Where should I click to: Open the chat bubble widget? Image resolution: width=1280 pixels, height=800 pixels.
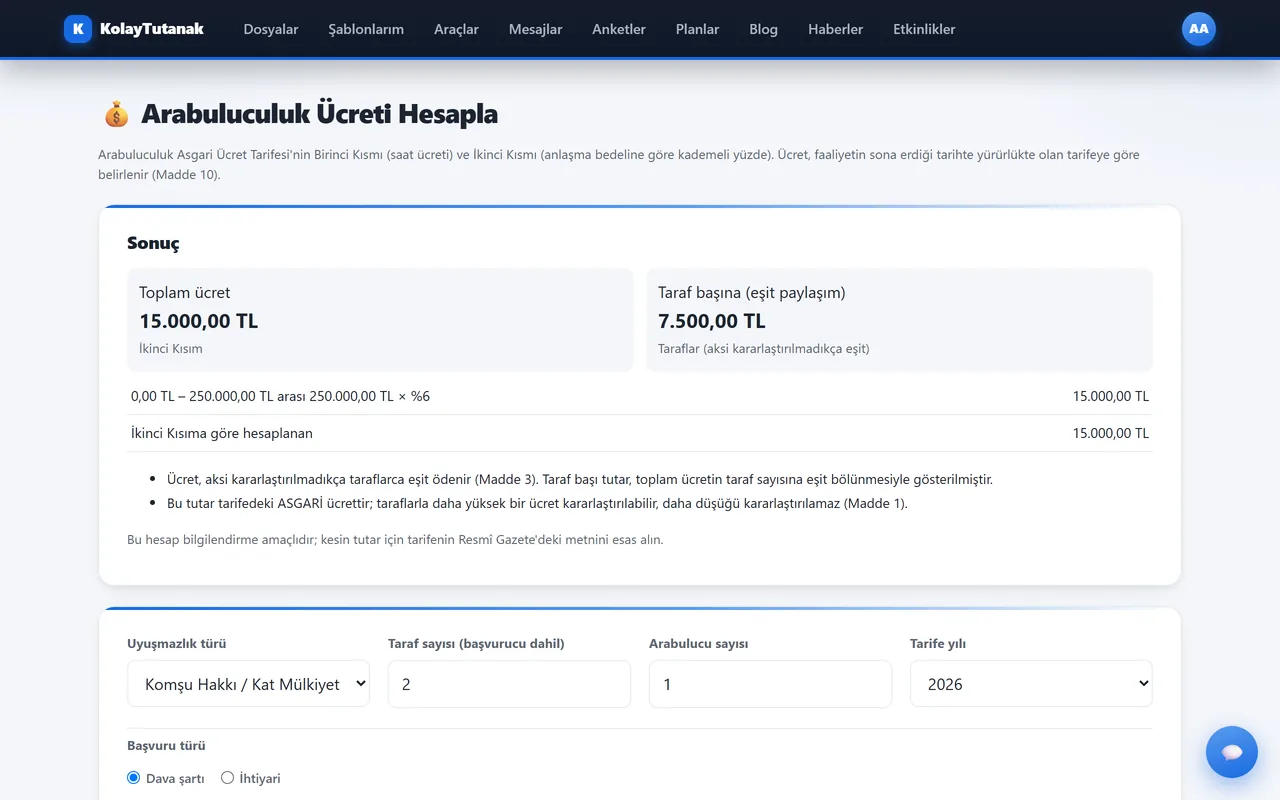click(x=1232, y=752)
